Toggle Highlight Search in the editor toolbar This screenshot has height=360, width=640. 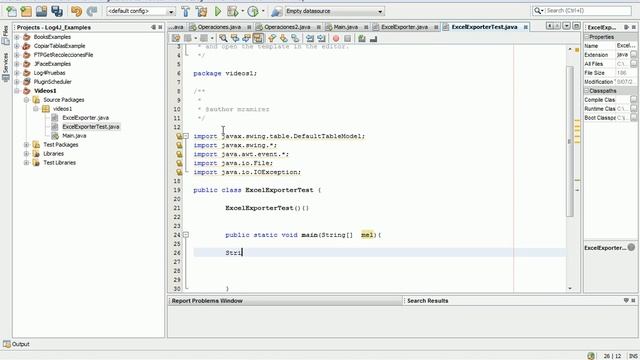258,38
